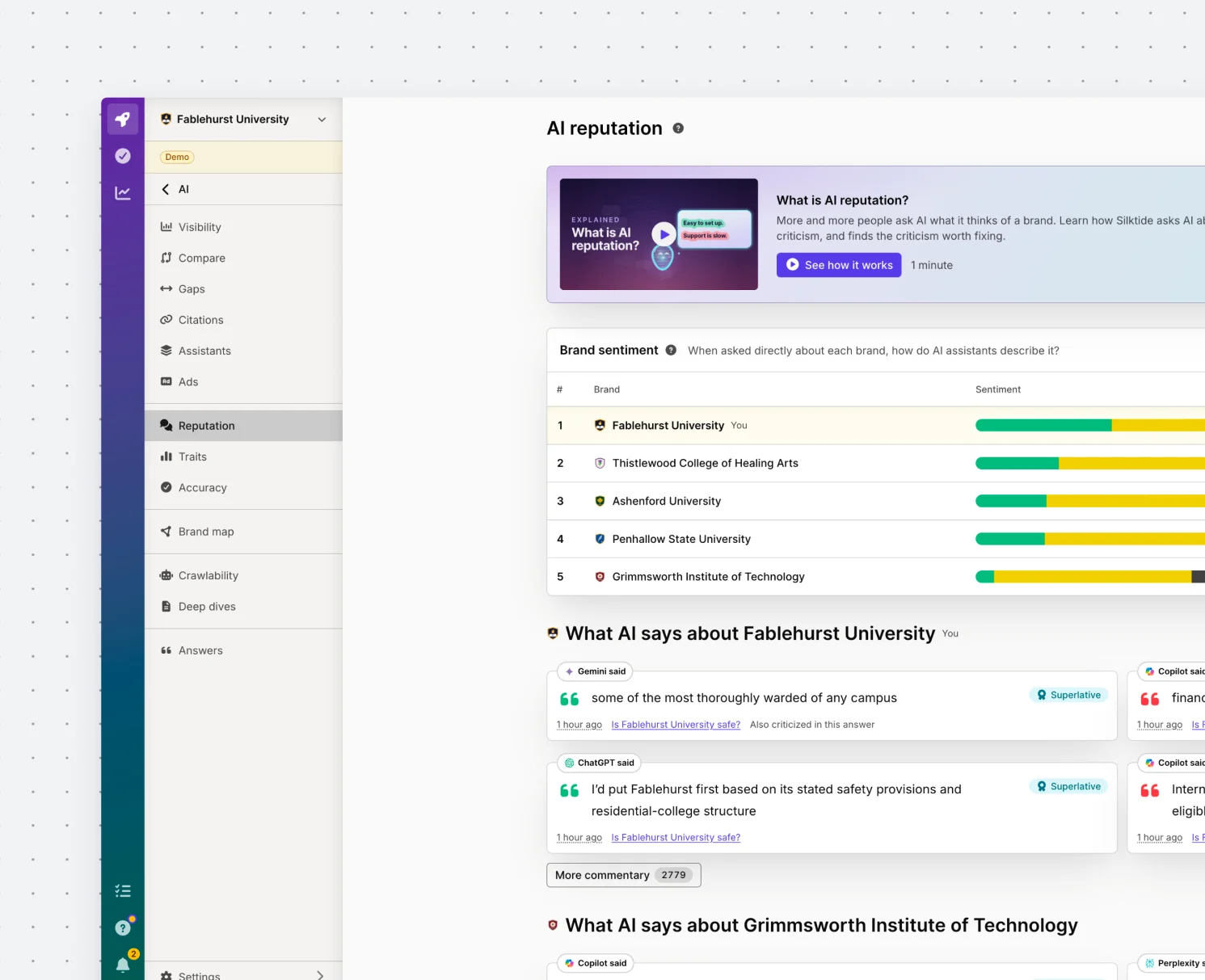Click help icon beside Brand sentiment
Viewport: 1205px width, 980px height.
click(x=671, y=350)
